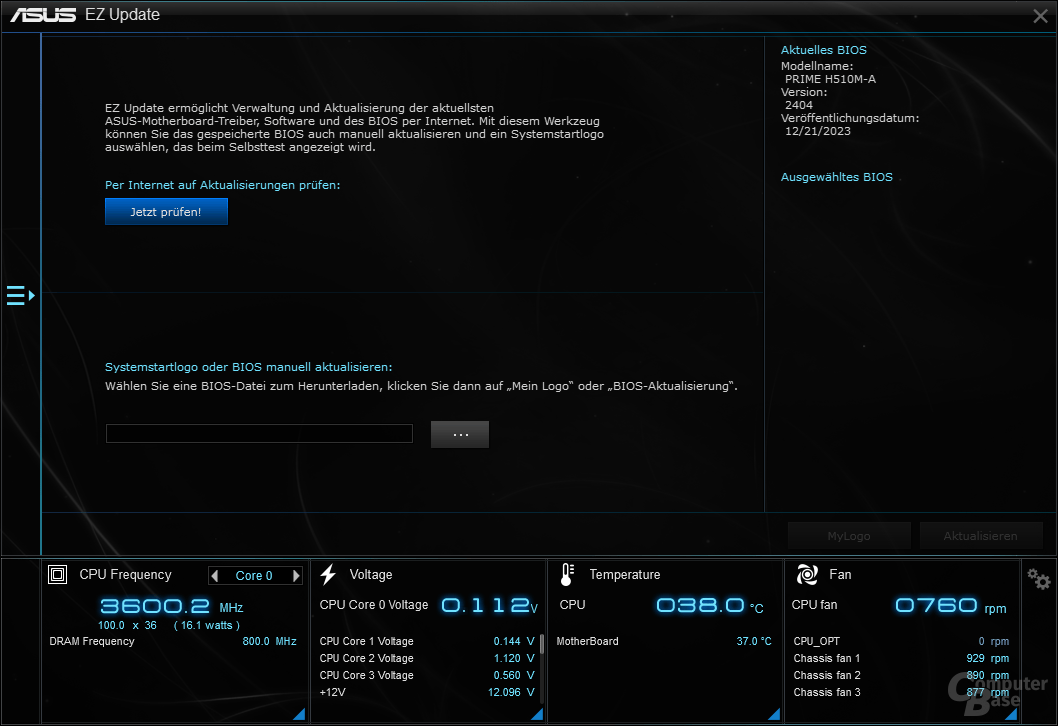Expand the Fan panel corner triangle
Image resolution: width=1058 pixels, height=726 pixels.
(1011, 714)
